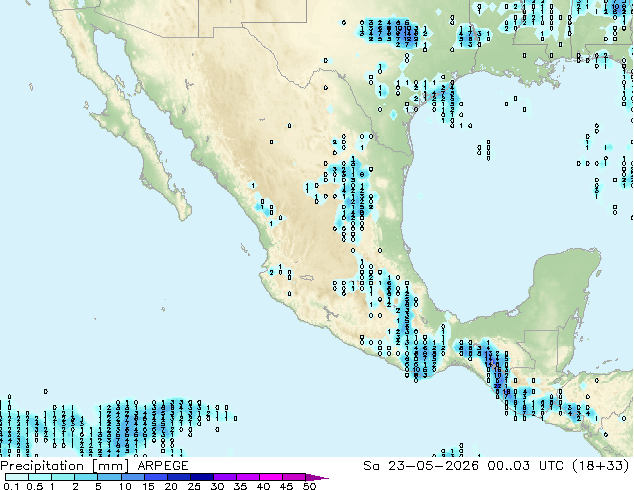Click the date '23-05-2026' in the footer

click(x=433, y=466)
